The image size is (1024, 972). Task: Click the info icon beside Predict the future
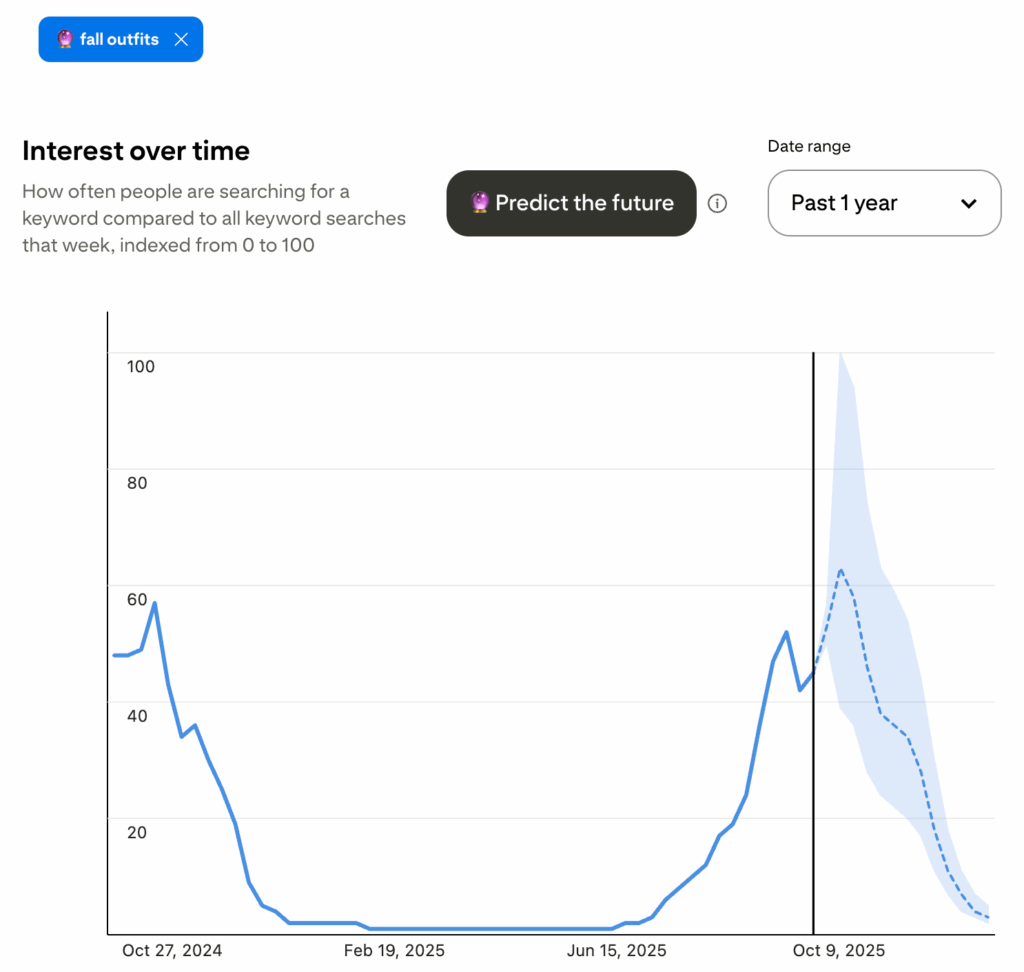tap(717, 204)
